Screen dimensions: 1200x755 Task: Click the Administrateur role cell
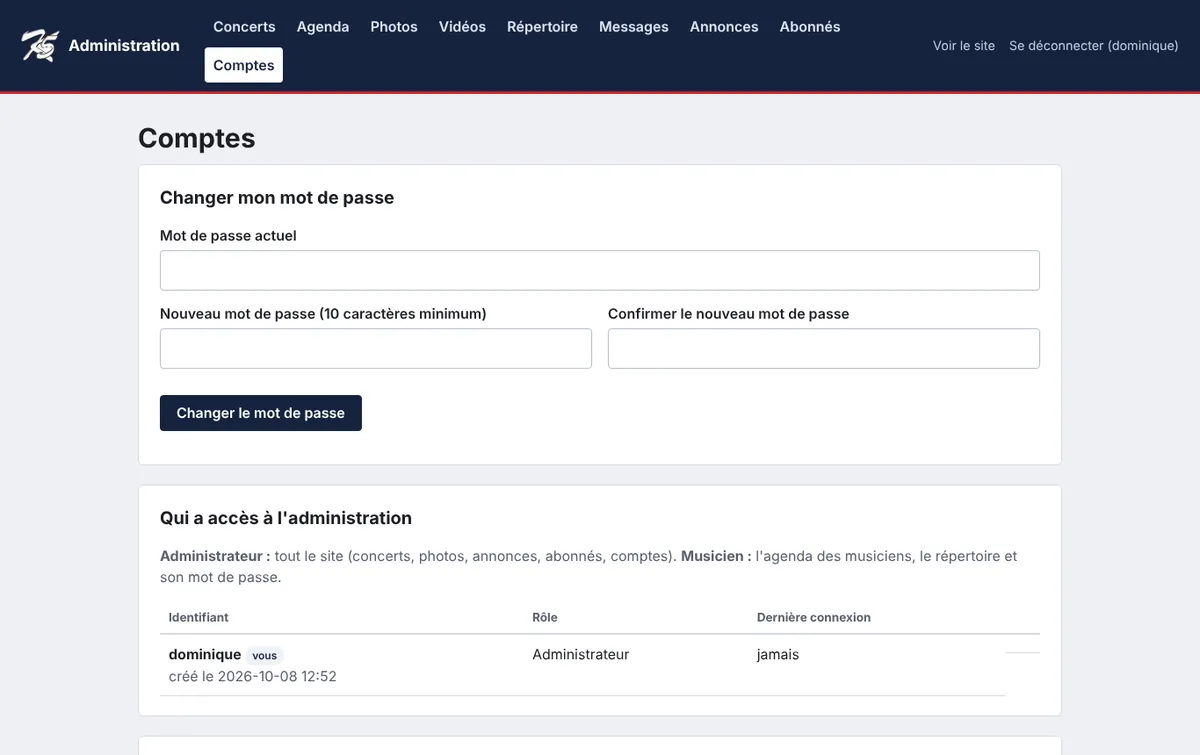(581, 655)
